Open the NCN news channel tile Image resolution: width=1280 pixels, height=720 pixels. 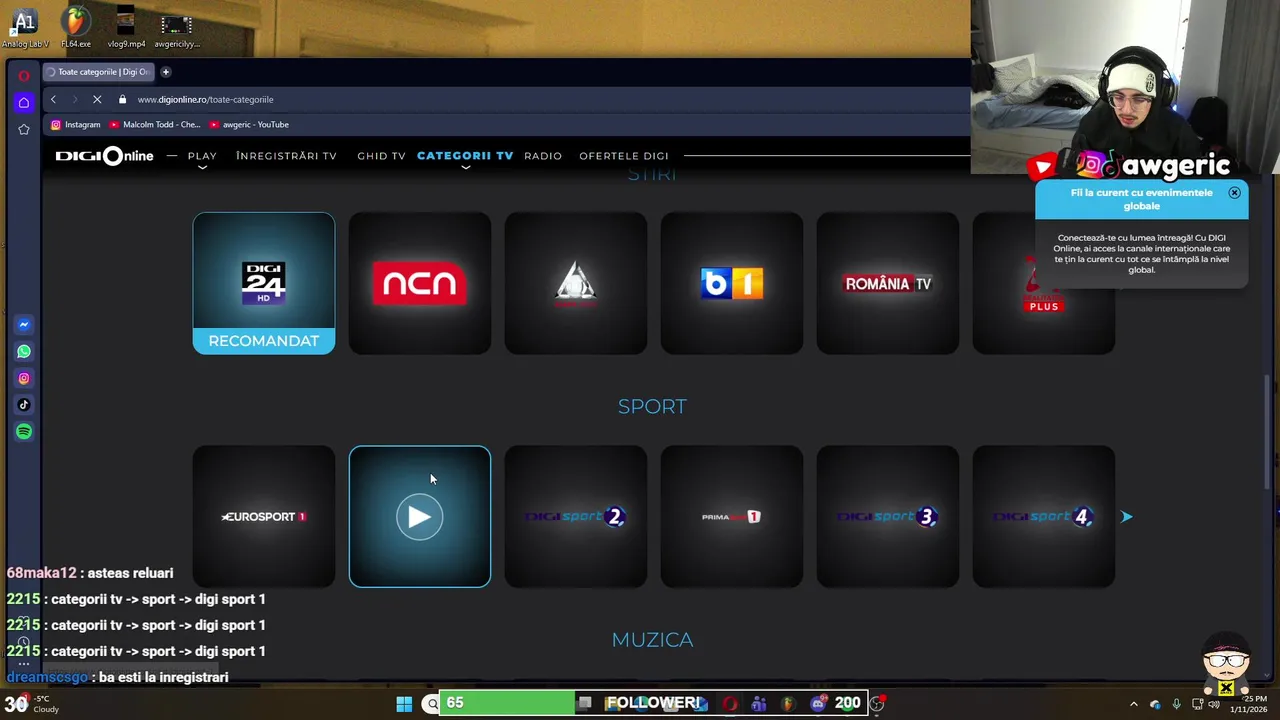[x=420, y=283]
